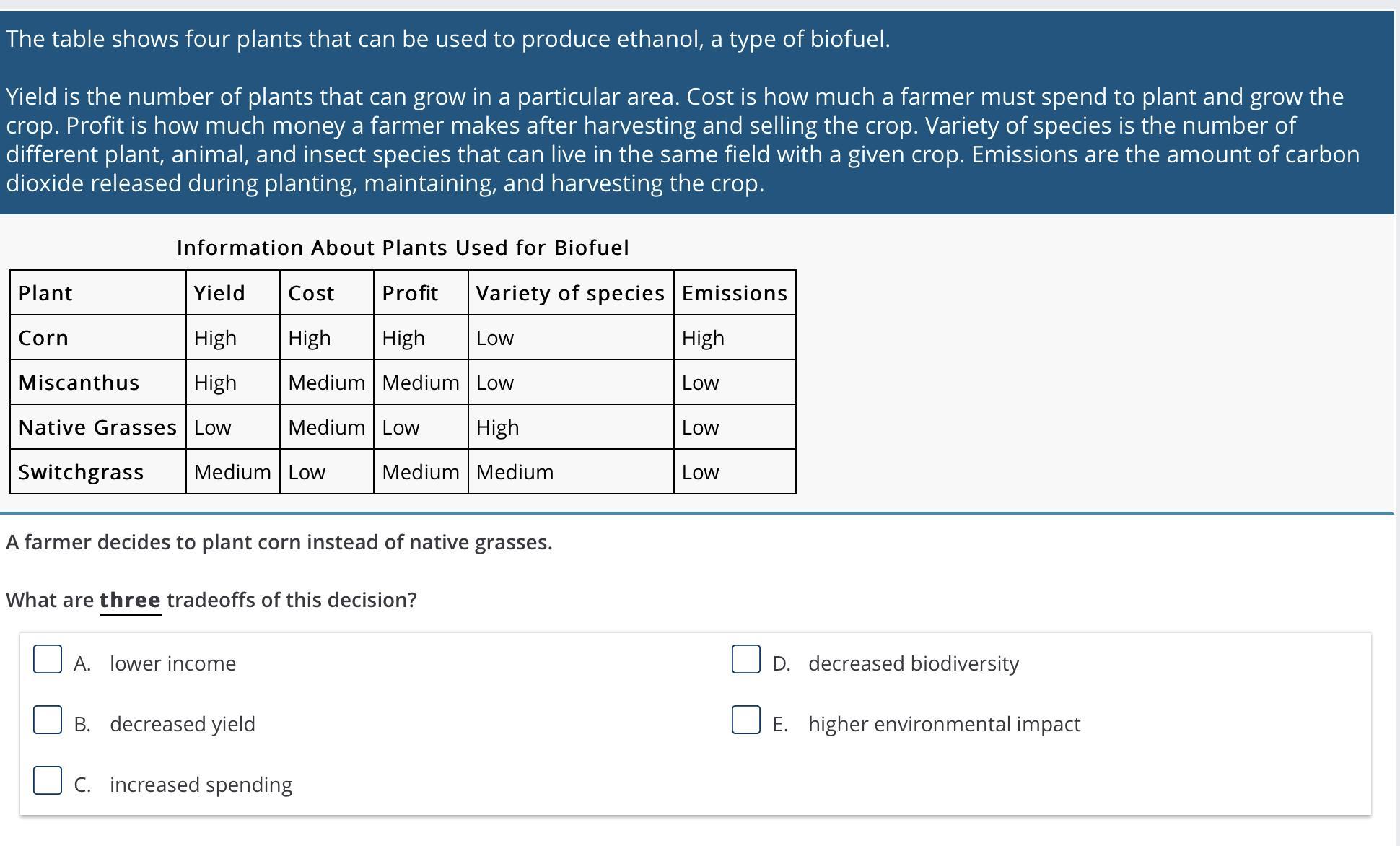
Task: Click the "Emissions" column header
Action: click(734, 293)
